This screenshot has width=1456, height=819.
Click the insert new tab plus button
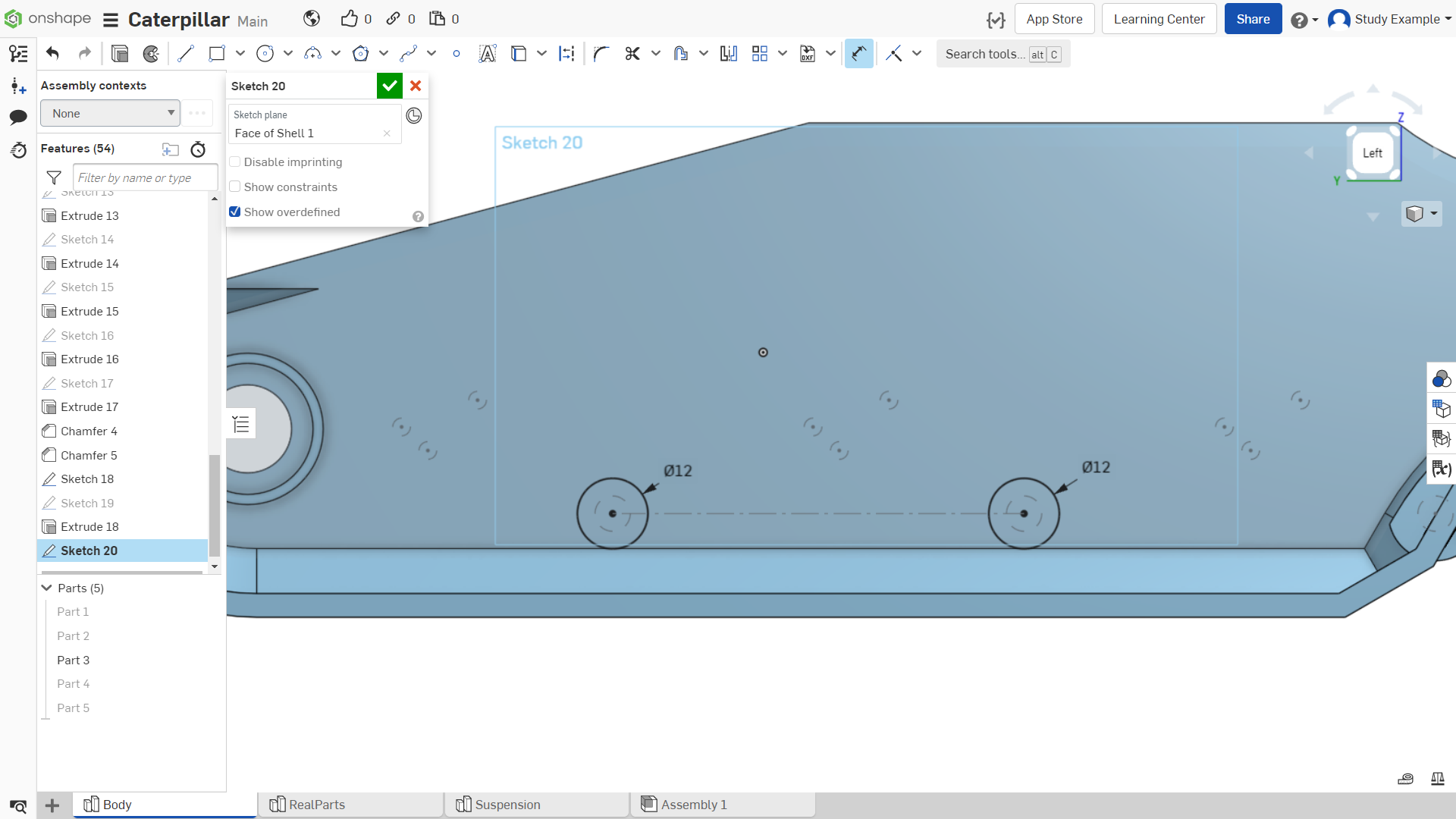tap(52, 805)
